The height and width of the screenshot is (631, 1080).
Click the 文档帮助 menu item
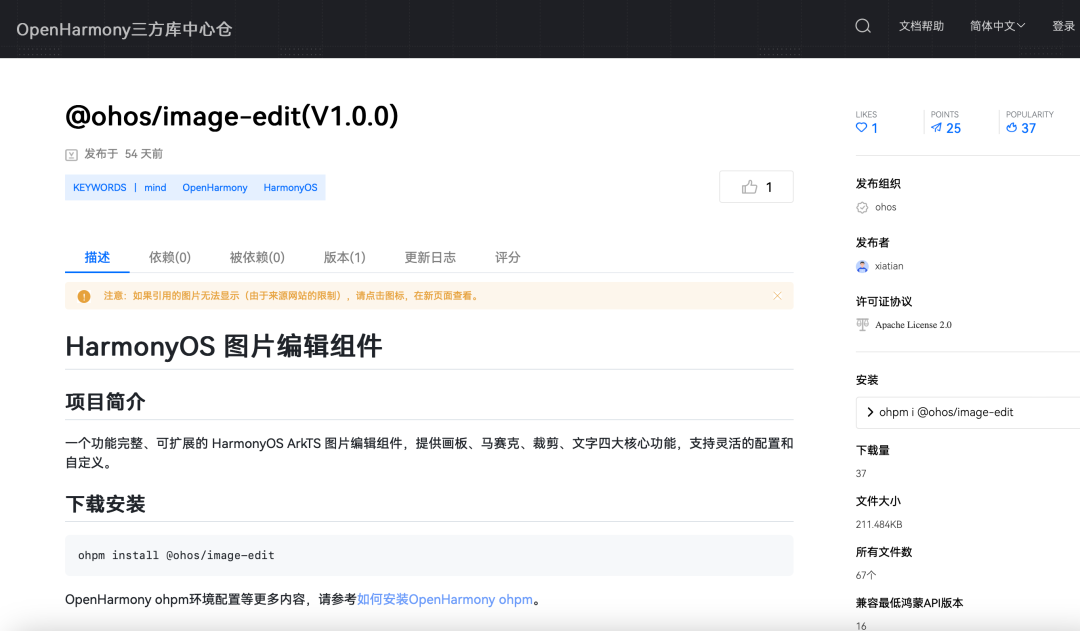[x=921, y=25]
